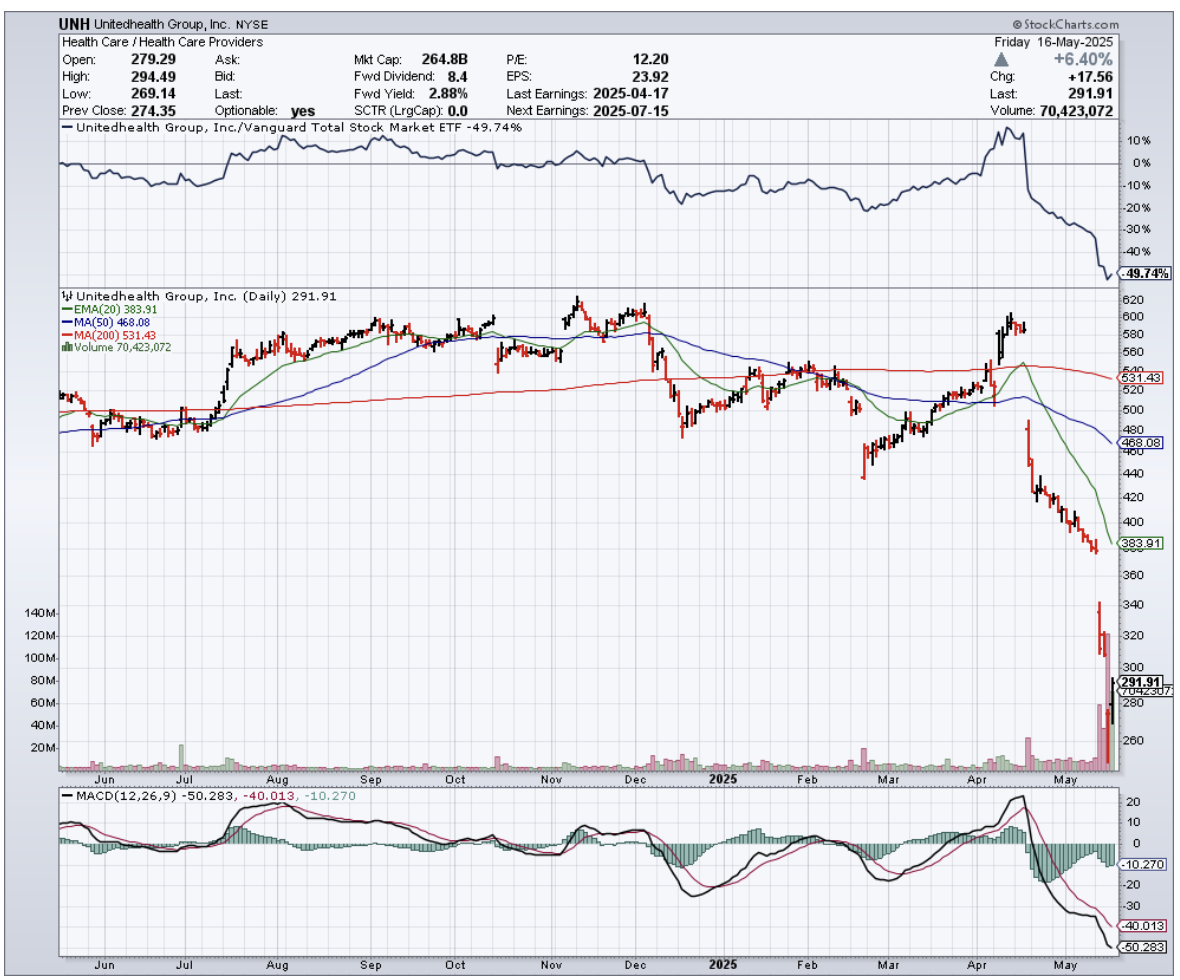Click the -49.74% relative performance tag
This screenshot has width=1180, height=980.
[1145, 273]
